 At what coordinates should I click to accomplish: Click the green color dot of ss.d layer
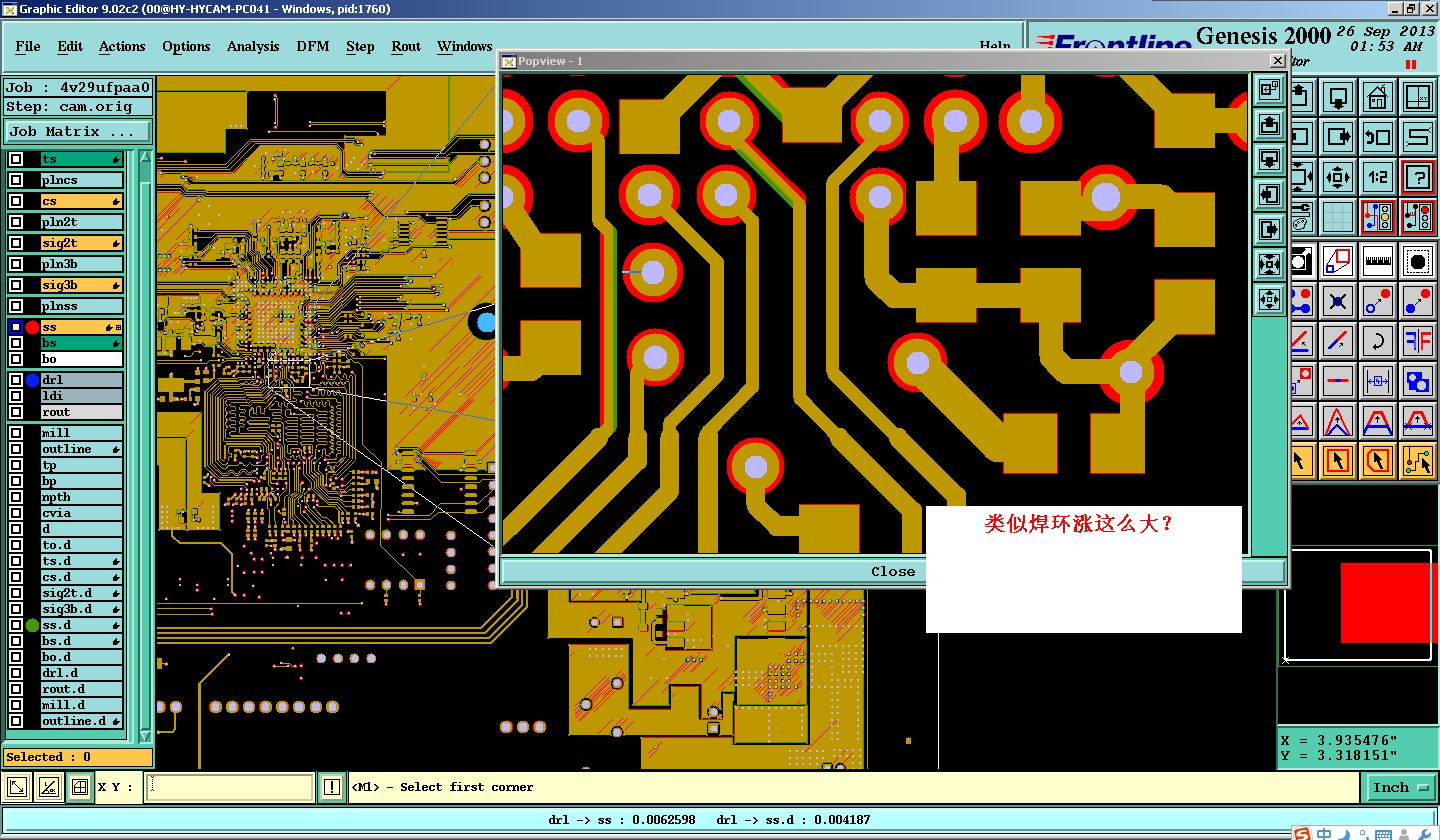tap(33, 625)
